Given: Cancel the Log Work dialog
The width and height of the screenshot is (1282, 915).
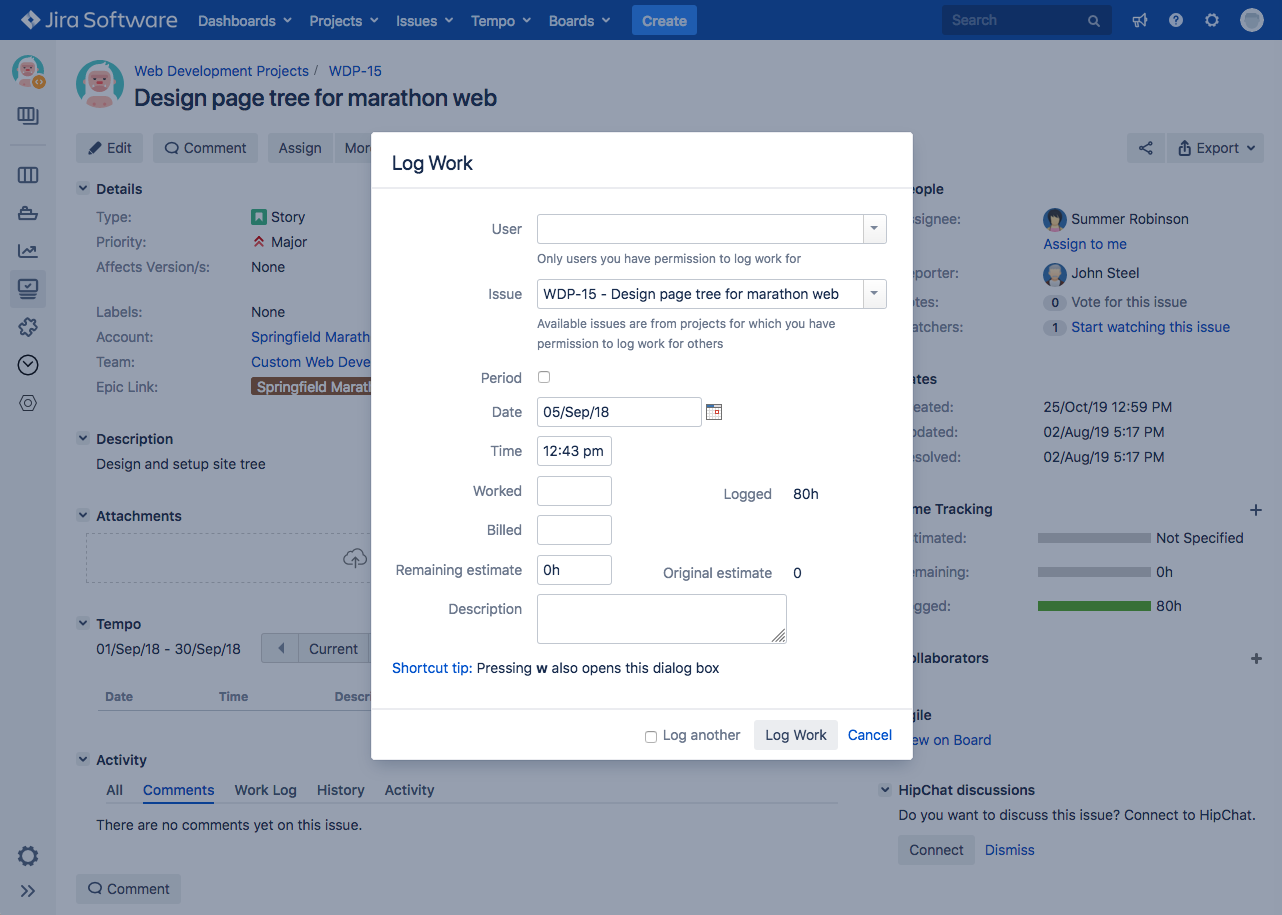Looking at the screenshot, I should point(869,735).
